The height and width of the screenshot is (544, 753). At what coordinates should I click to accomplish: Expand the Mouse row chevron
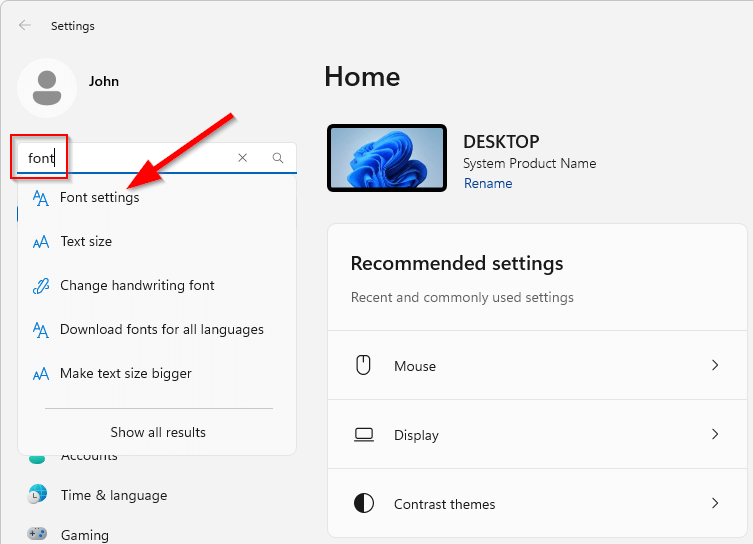tap(715, 365)
